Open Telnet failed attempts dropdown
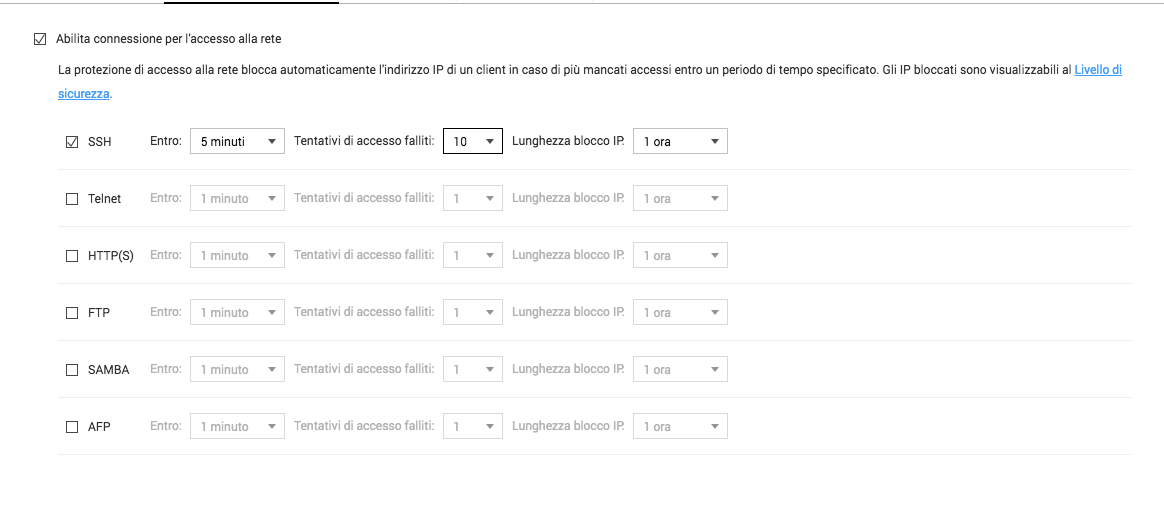1164x520 pixels. pos(473,199)
